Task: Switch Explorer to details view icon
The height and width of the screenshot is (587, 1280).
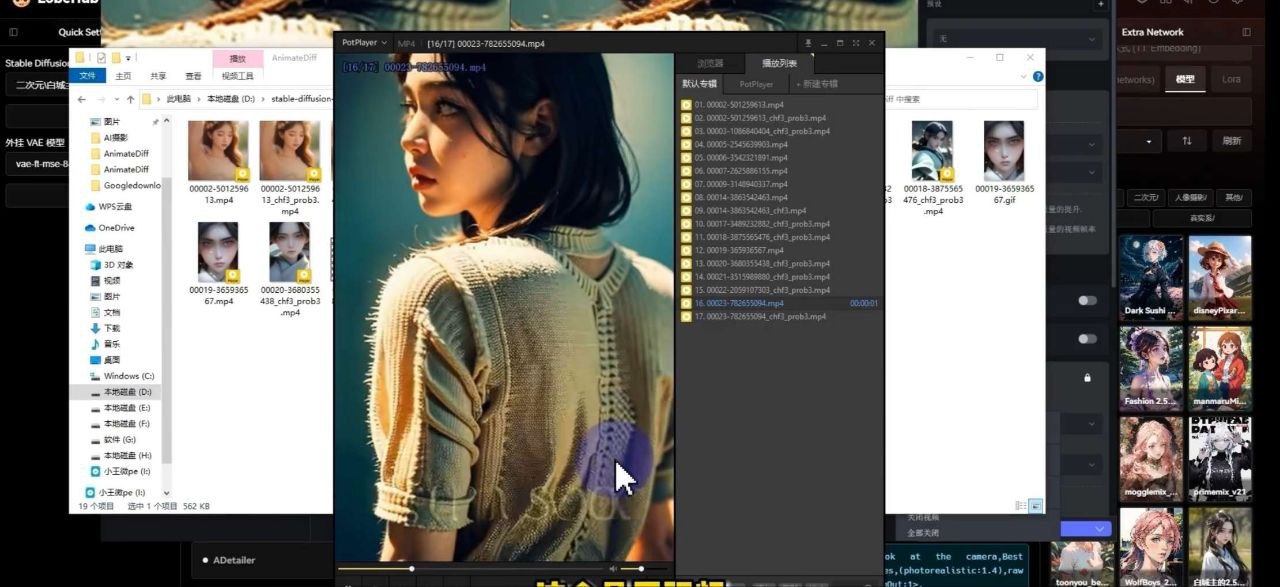Action: coord(1021,506)
